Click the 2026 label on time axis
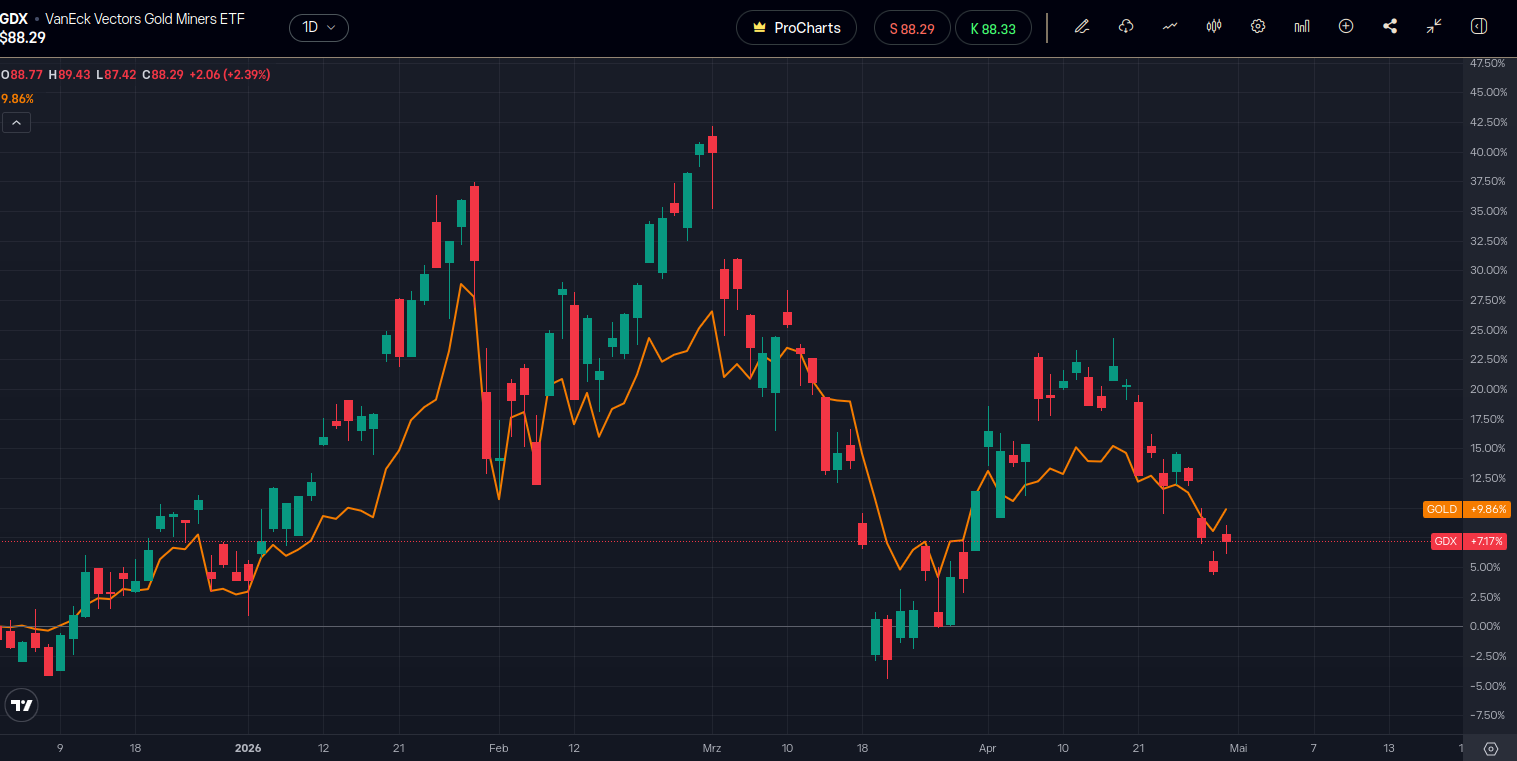The width and height of the screenshot is (1517, 761). 248,748
